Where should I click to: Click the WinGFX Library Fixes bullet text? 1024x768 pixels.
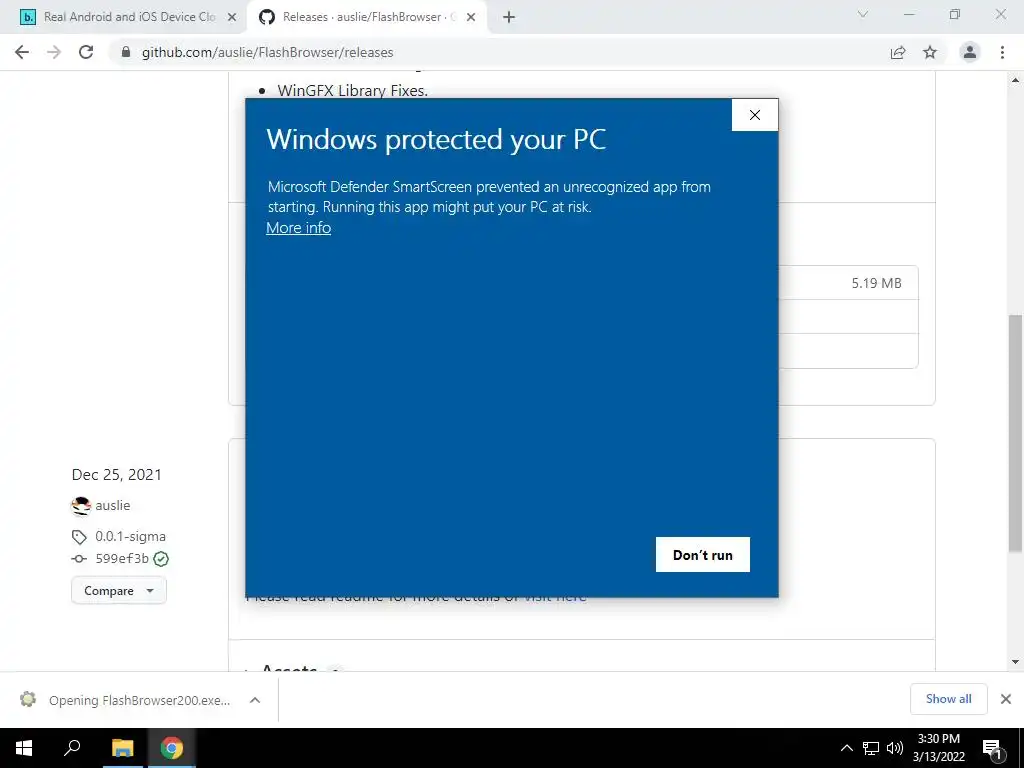[353, 90]
